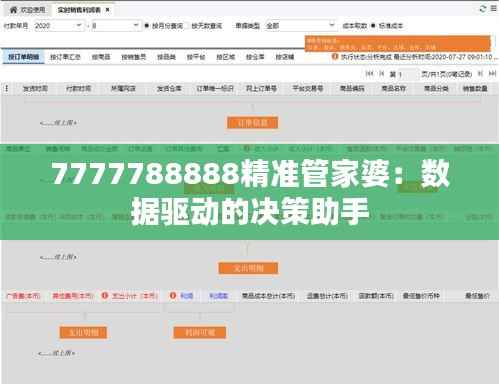
Task: Click the 广告费(本币) column header
Action: pos(24,296)
